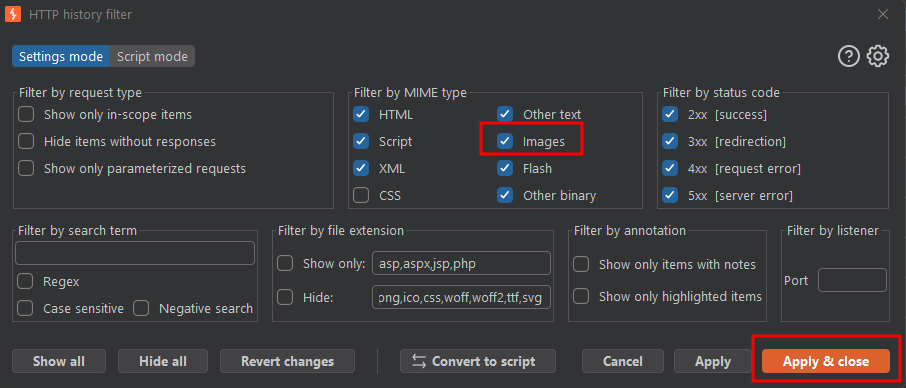
Task: Enable the Regex search option
Action: pos(25,281)
